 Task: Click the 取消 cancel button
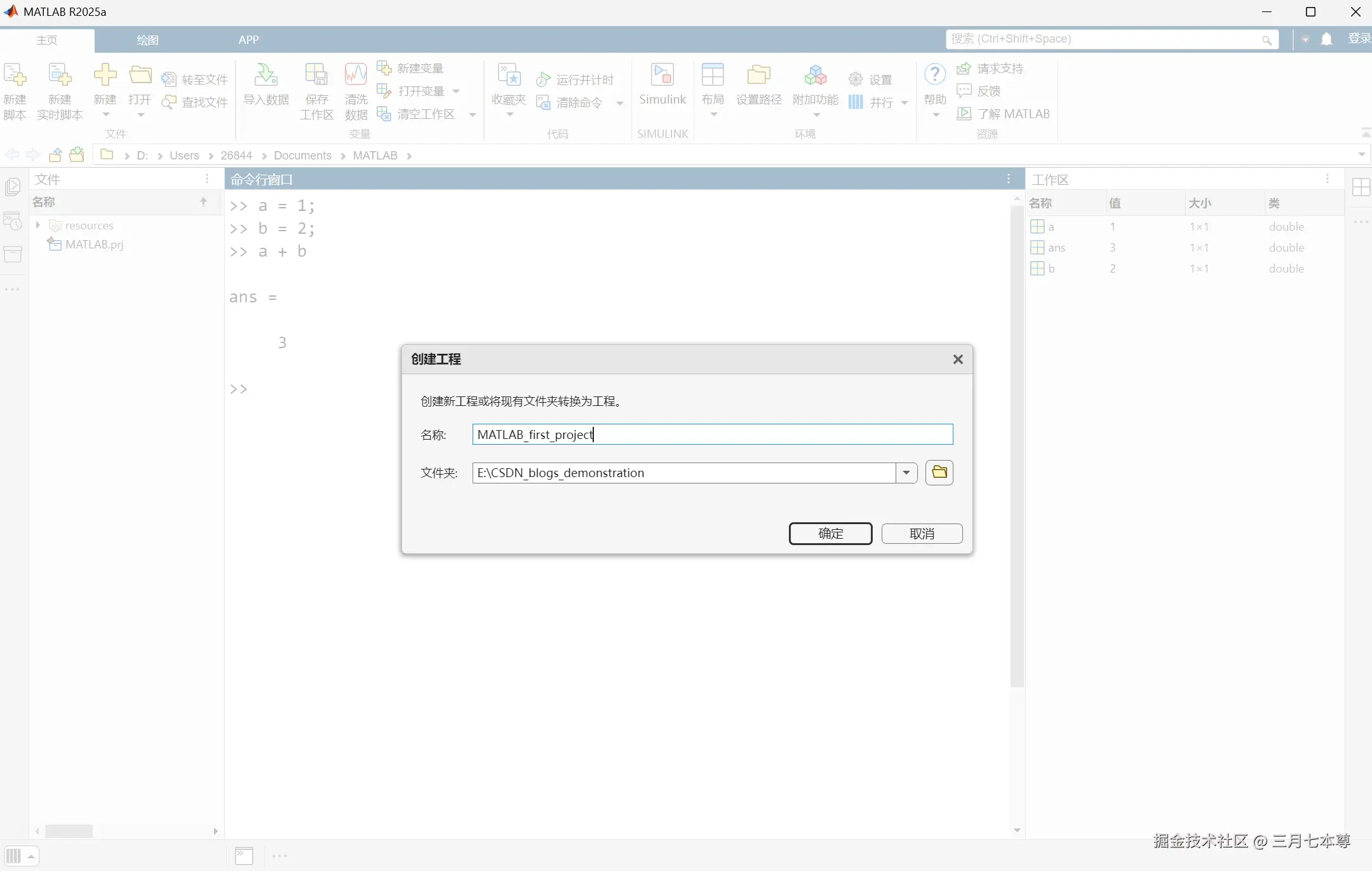pyautogui.click(x=922, y=534)
